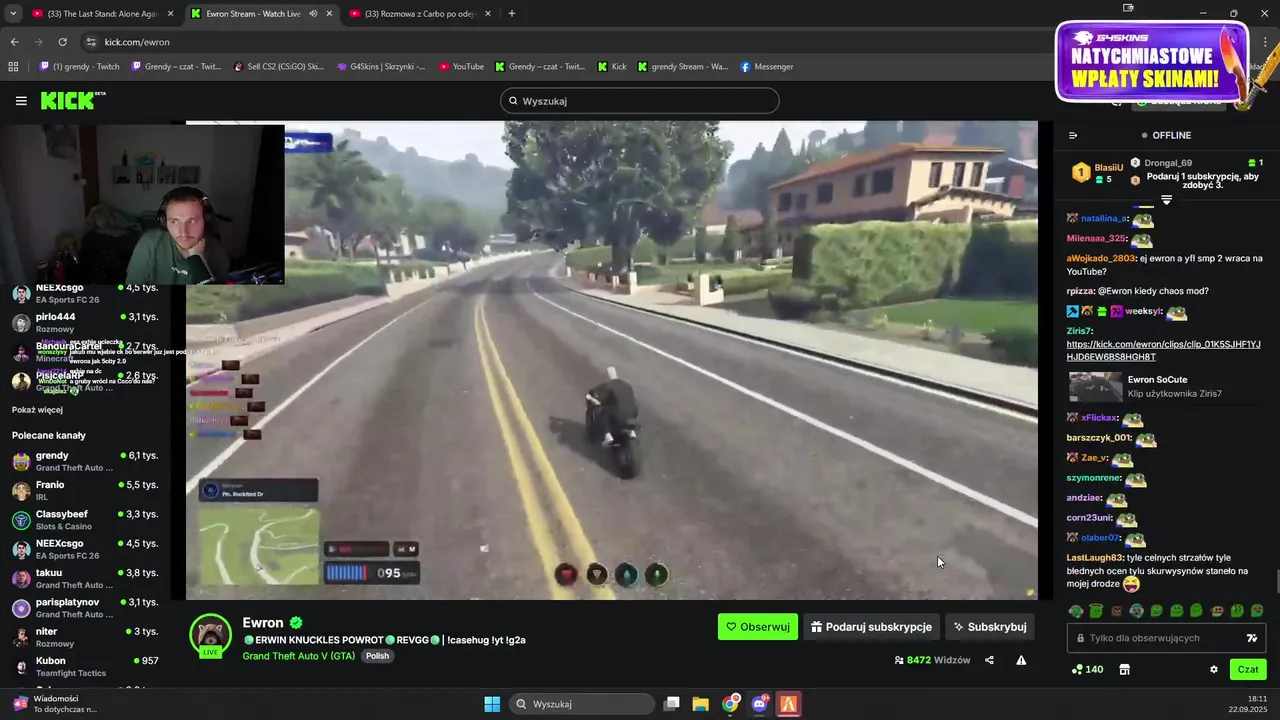Open the '(1) grendy - Twitch' bookmark
The image size is (1280, 720).
[x=80, y=67]
